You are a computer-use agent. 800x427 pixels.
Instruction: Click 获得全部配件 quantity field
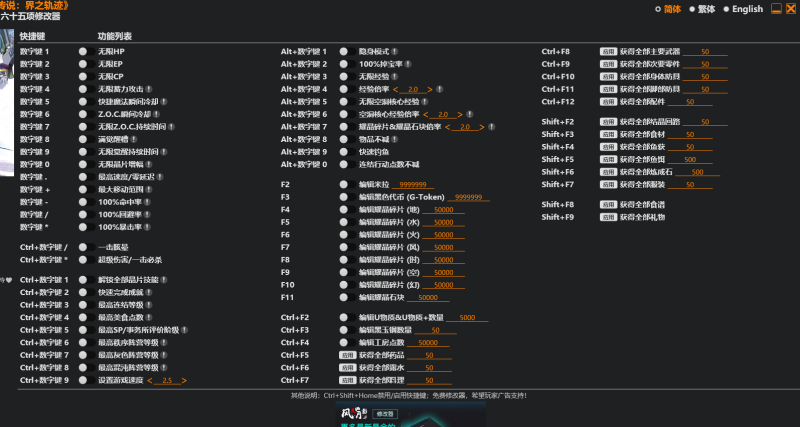tap(690, 102)
